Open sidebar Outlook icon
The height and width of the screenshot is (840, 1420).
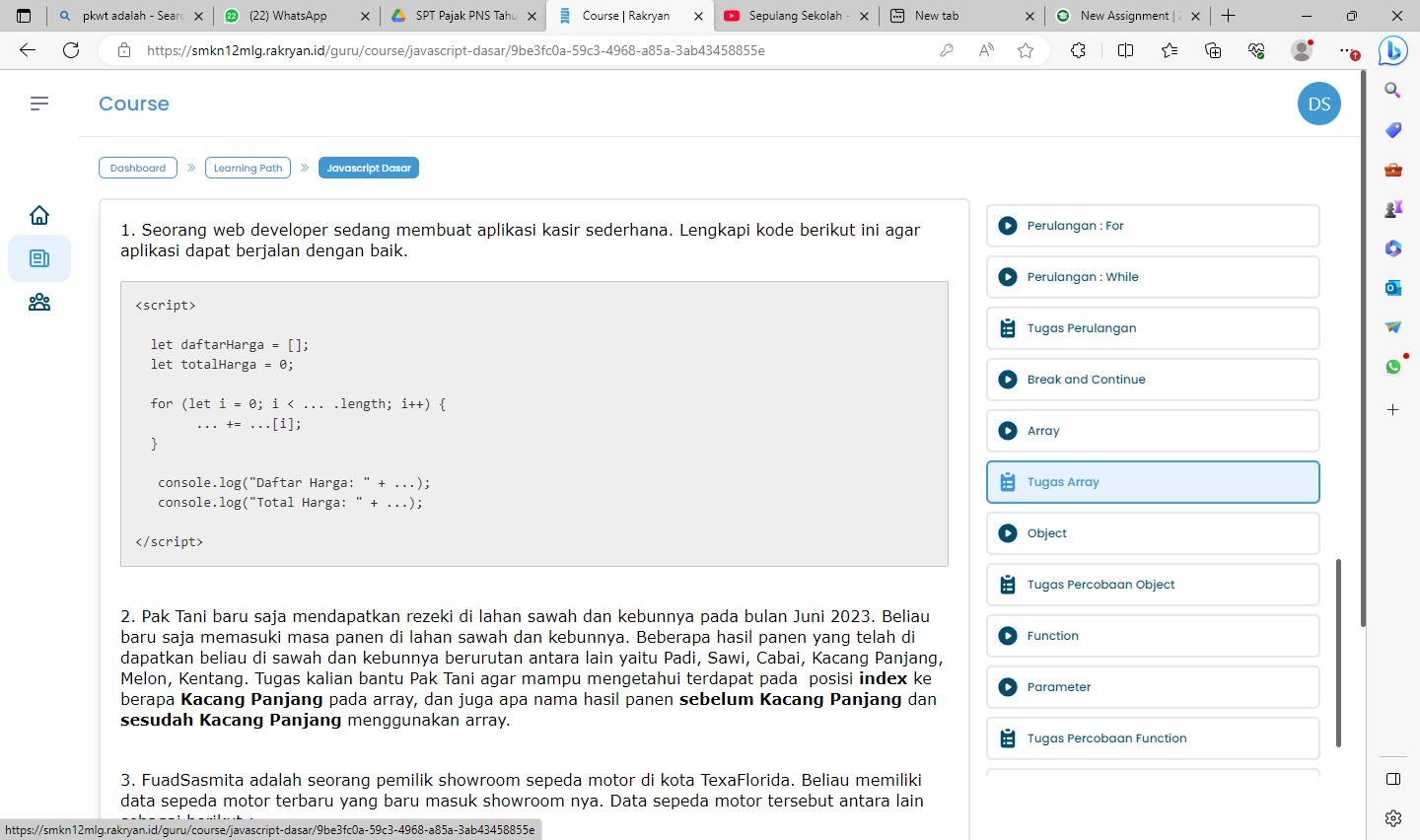[1392, 287]
